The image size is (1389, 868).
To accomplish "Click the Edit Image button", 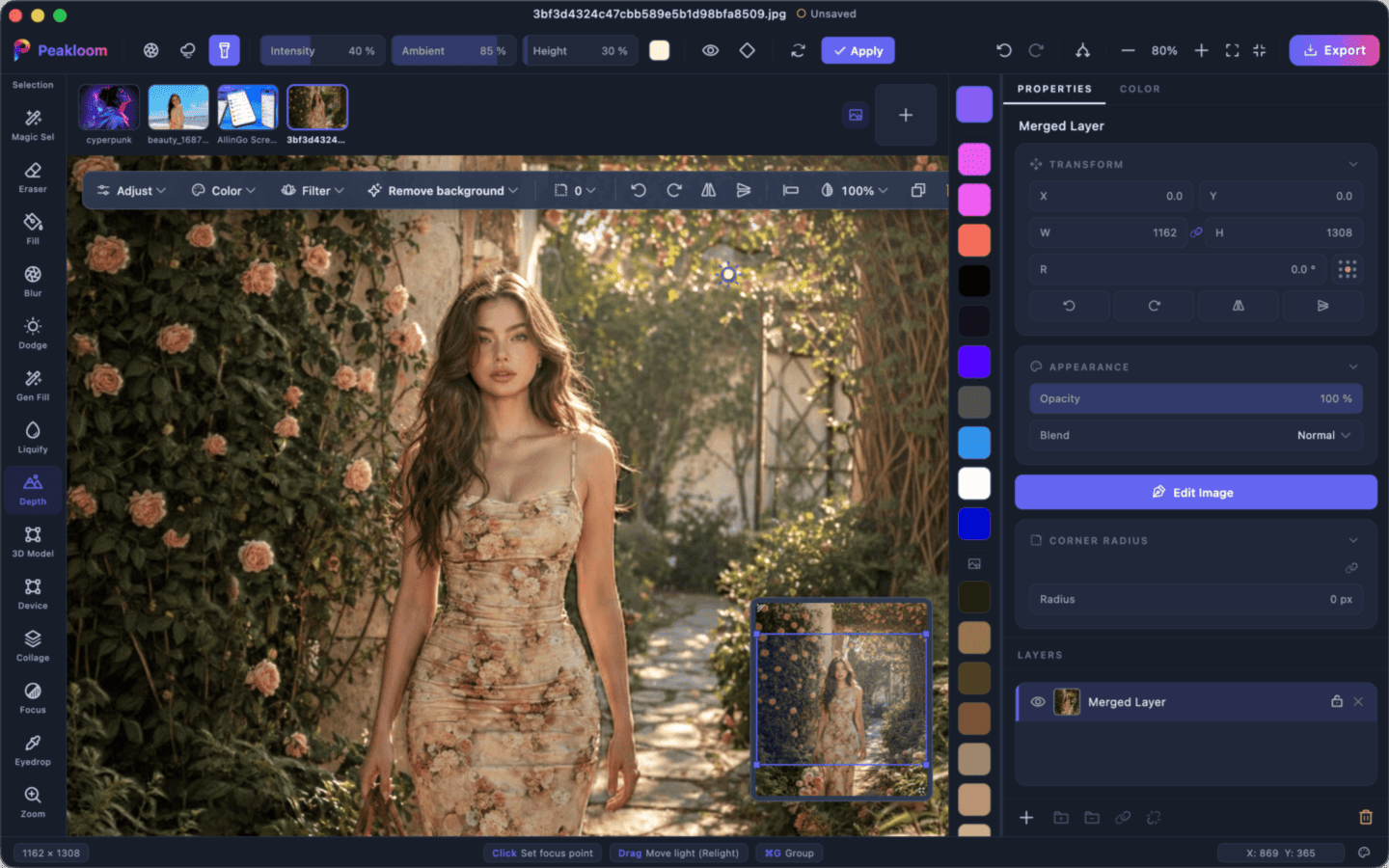I will click(x=1195, y=492).
